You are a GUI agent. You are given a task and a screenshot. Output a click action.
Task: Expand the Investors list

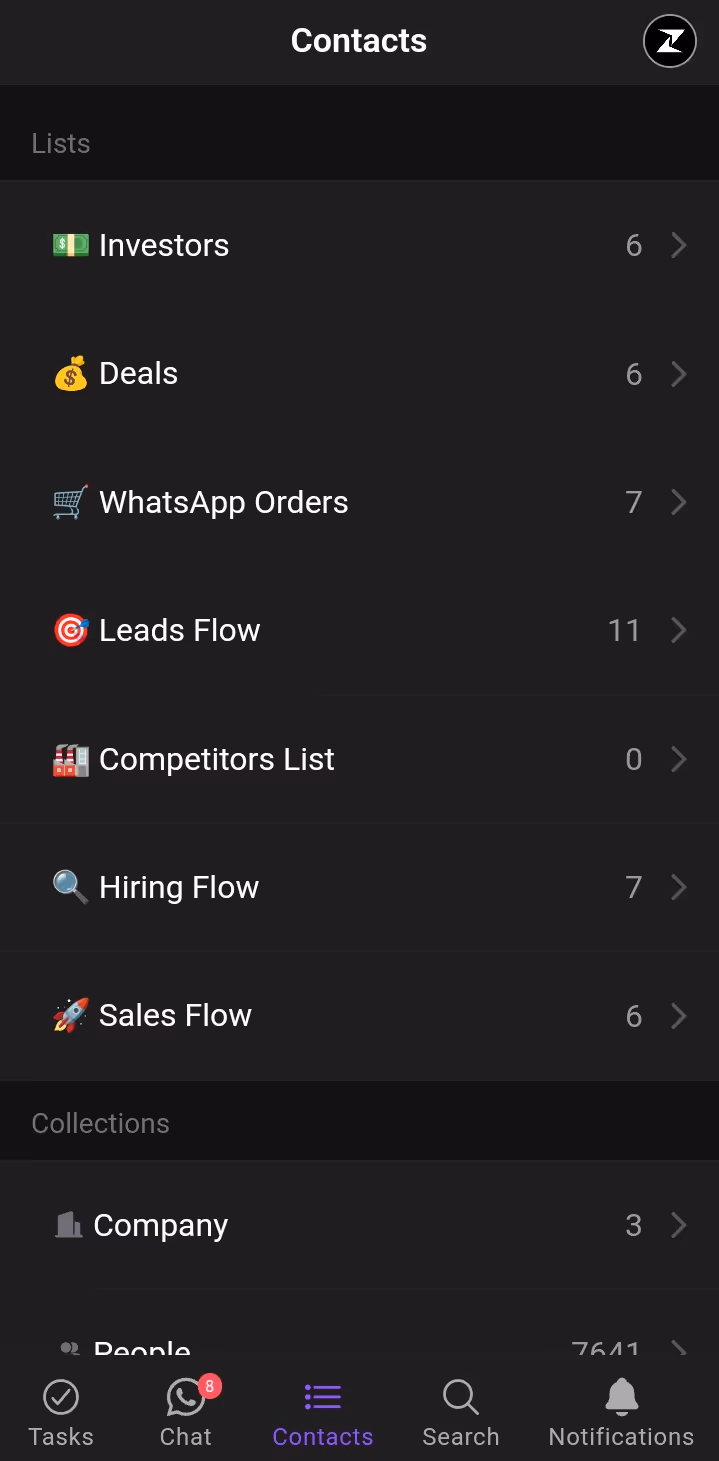coord(678,245)
